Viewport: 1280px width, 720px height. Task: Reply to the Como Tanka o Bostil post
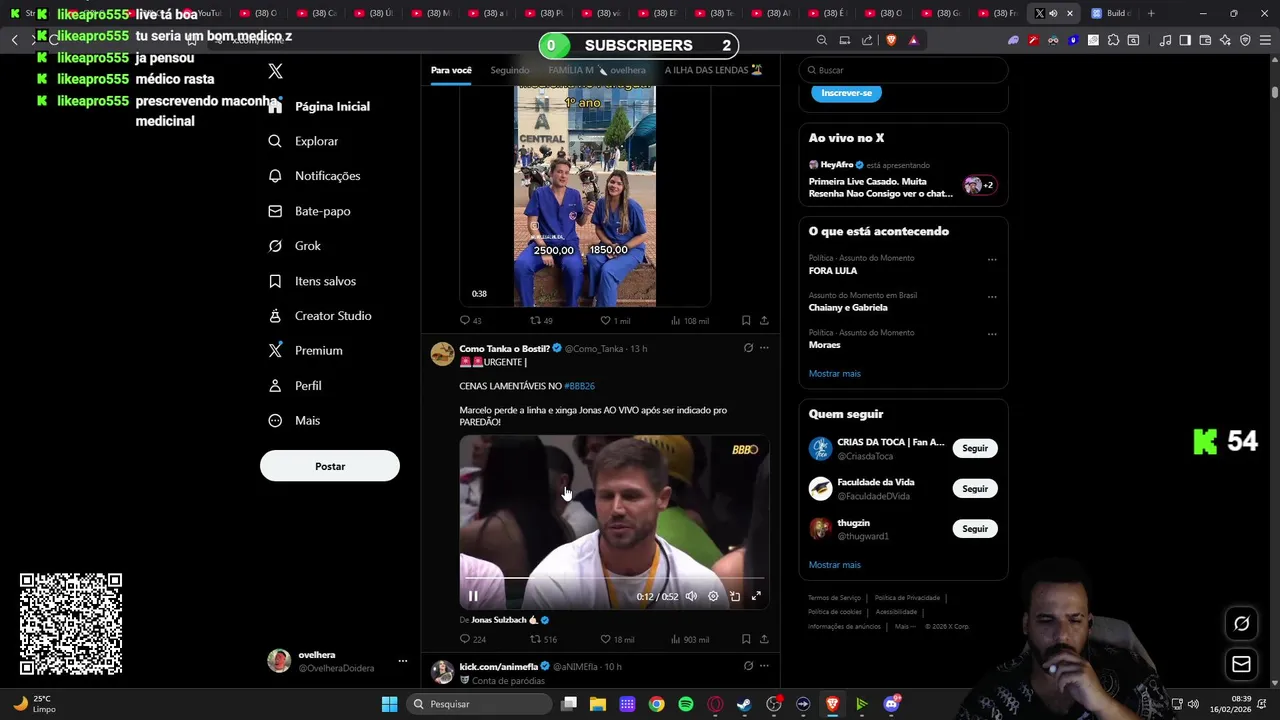(472, 639)
